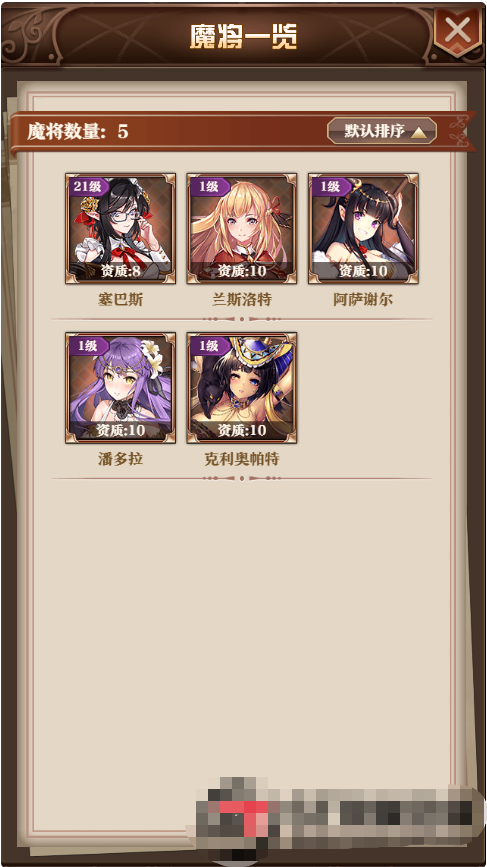Click the 1级 badge on 阿萨谢尔 card
This screenshot has width=487, height=867.
(330, 186)
